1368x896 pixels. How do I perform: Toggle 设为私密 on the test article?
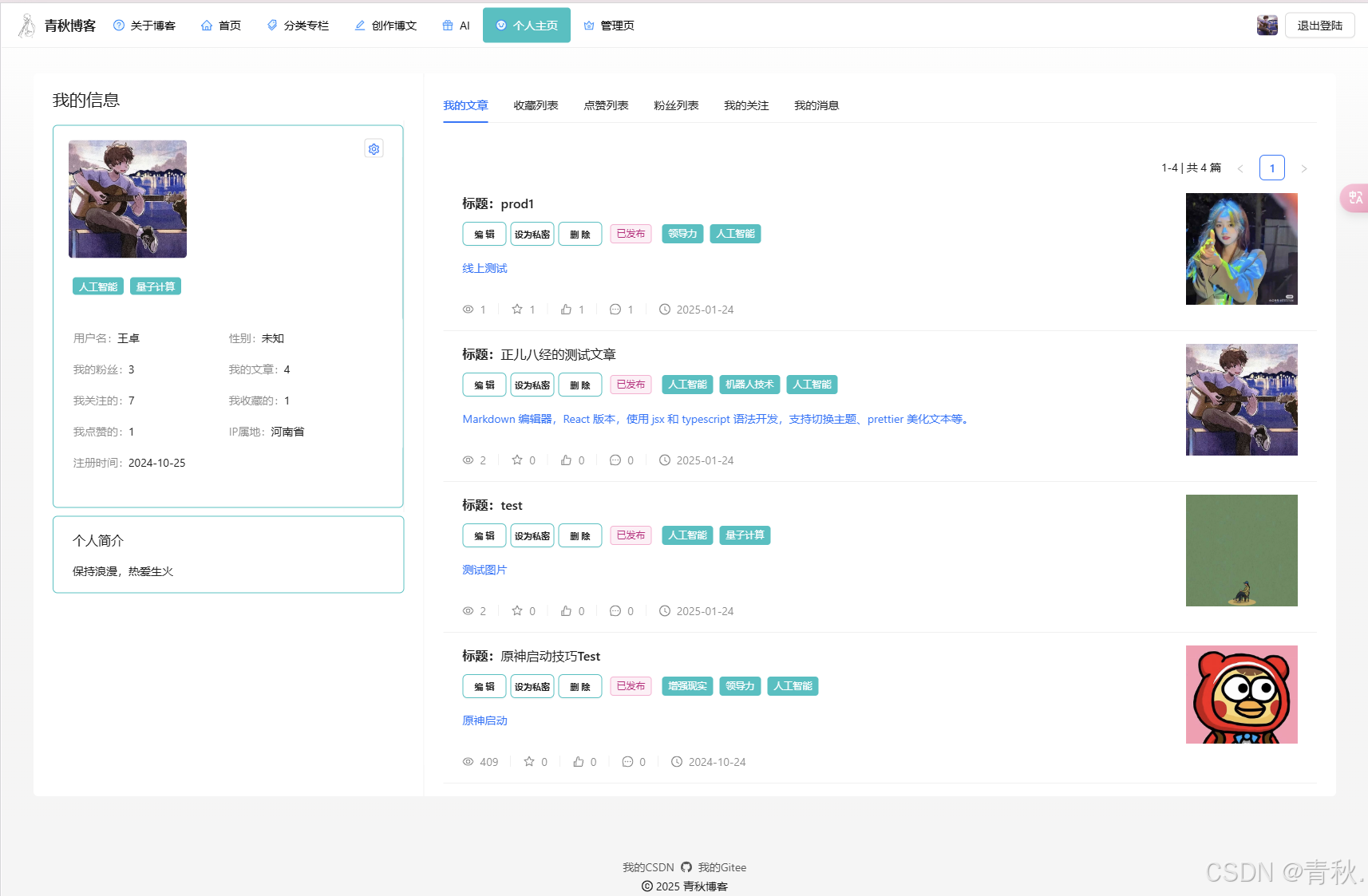click(532, 536)
